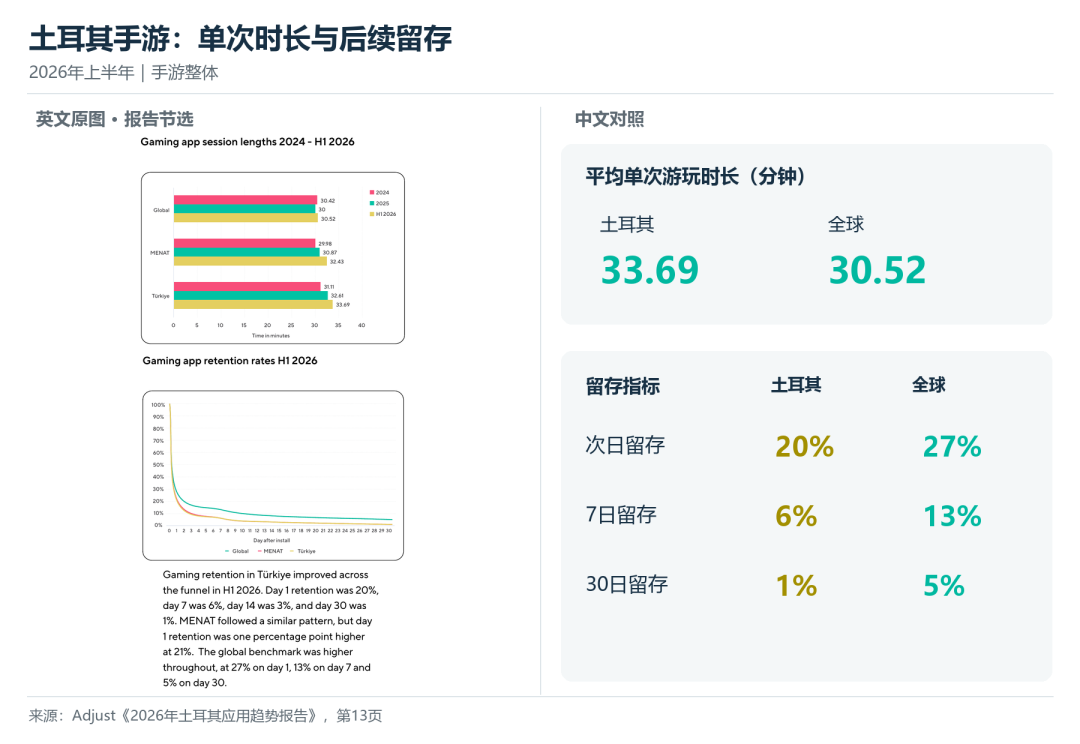
Task: Click the 土耳其 column header in retention table
Action: coord(796,385)
